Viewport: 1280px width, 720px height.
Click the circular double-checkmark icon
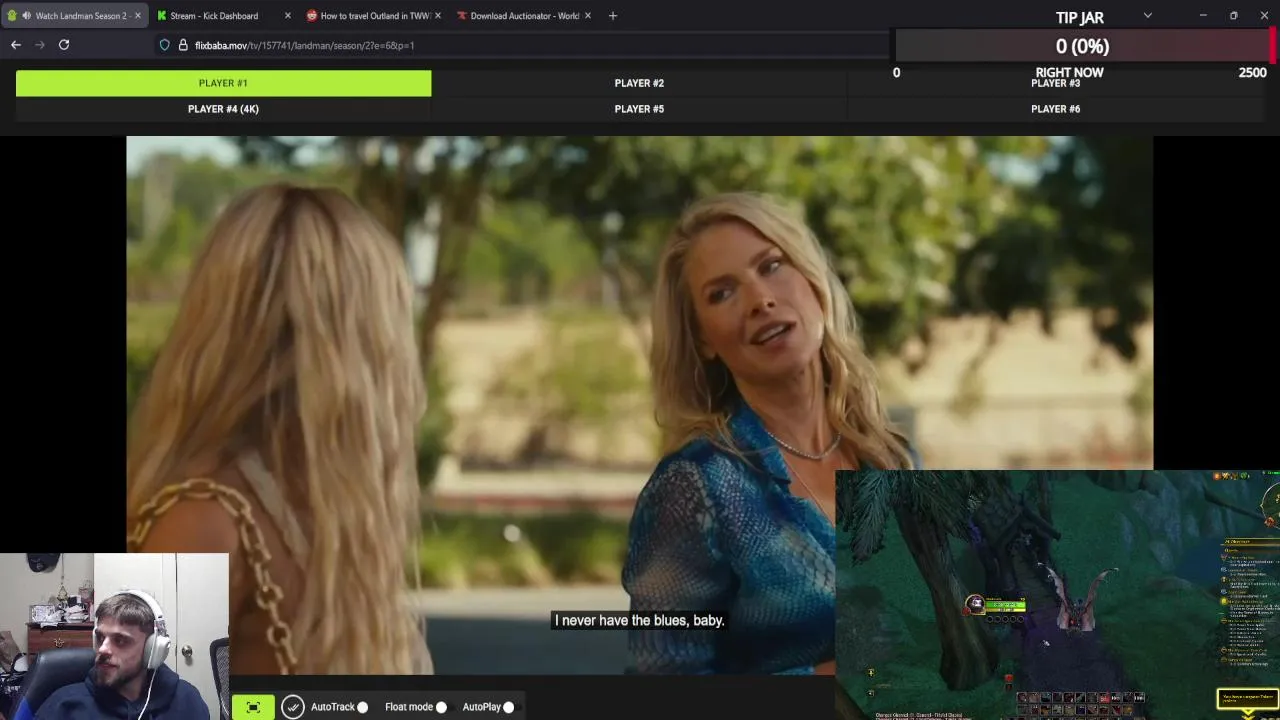(x=293, y=707)
